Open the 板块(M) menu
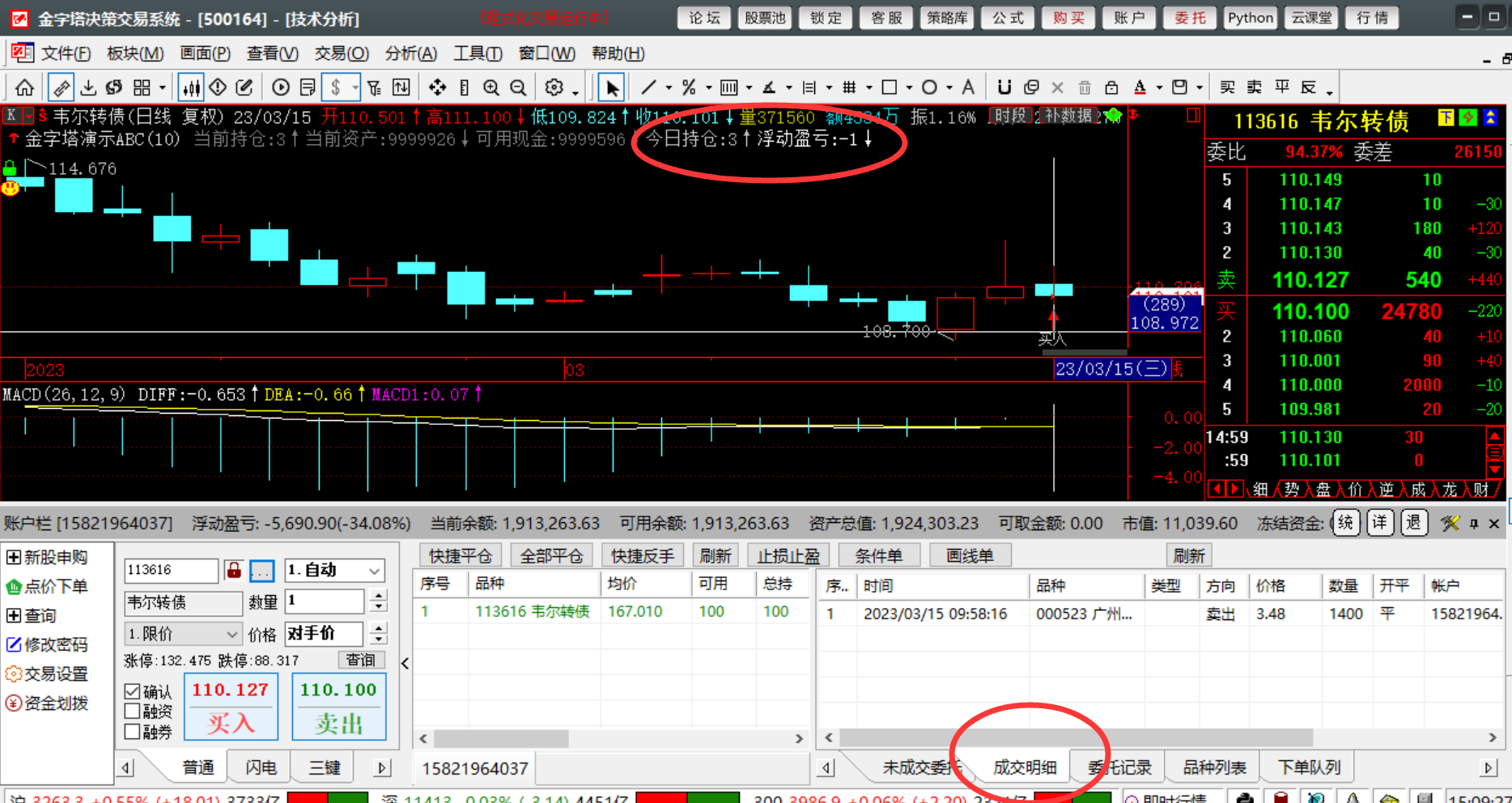This screenshot has width=1512, height=803. click(x=135, y=53)
